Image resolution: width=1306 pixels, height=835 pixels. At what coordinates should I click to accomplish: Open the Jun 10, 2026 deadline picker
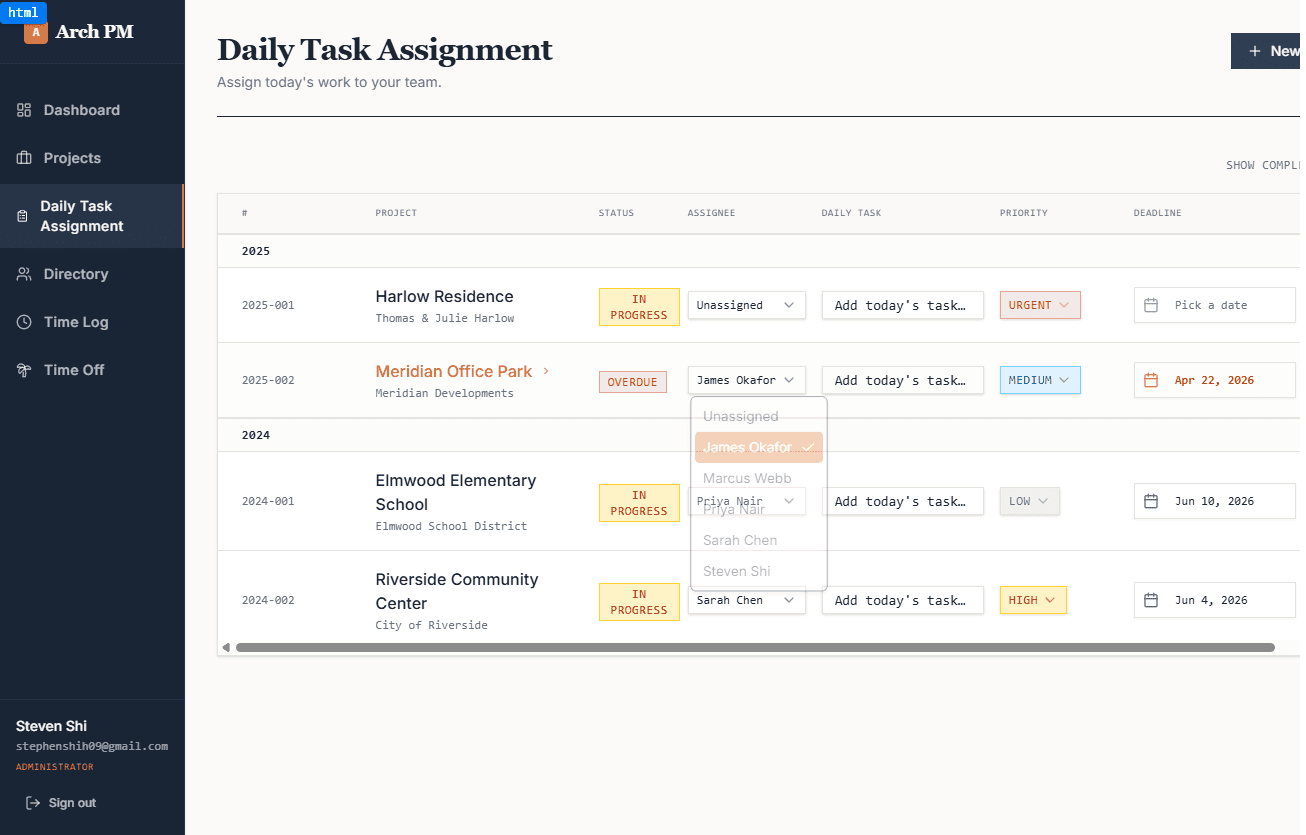coord(1215,501)
